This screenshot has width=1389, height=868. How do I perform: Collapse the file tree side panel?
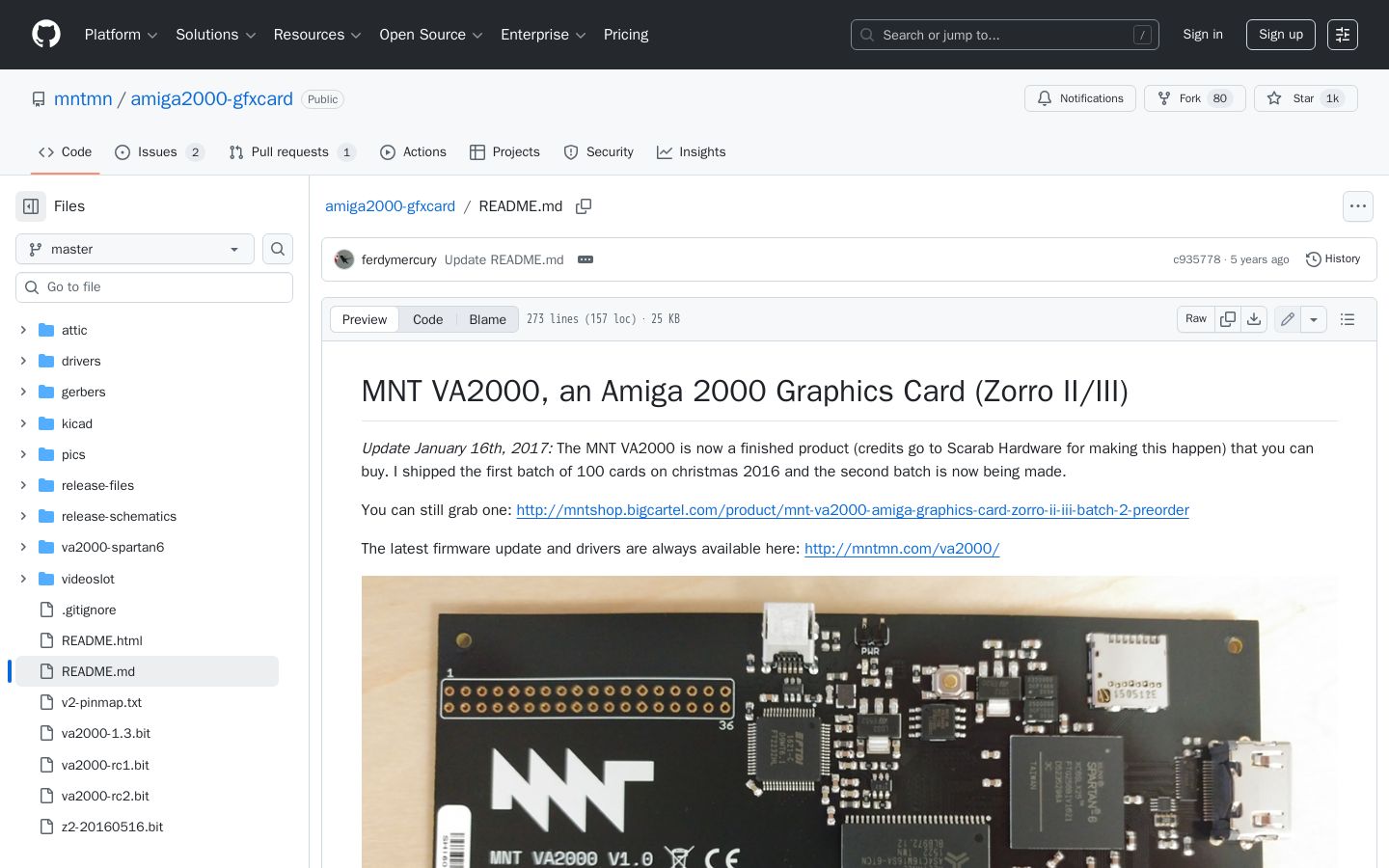pyautogui.click(x=31, y=206)
